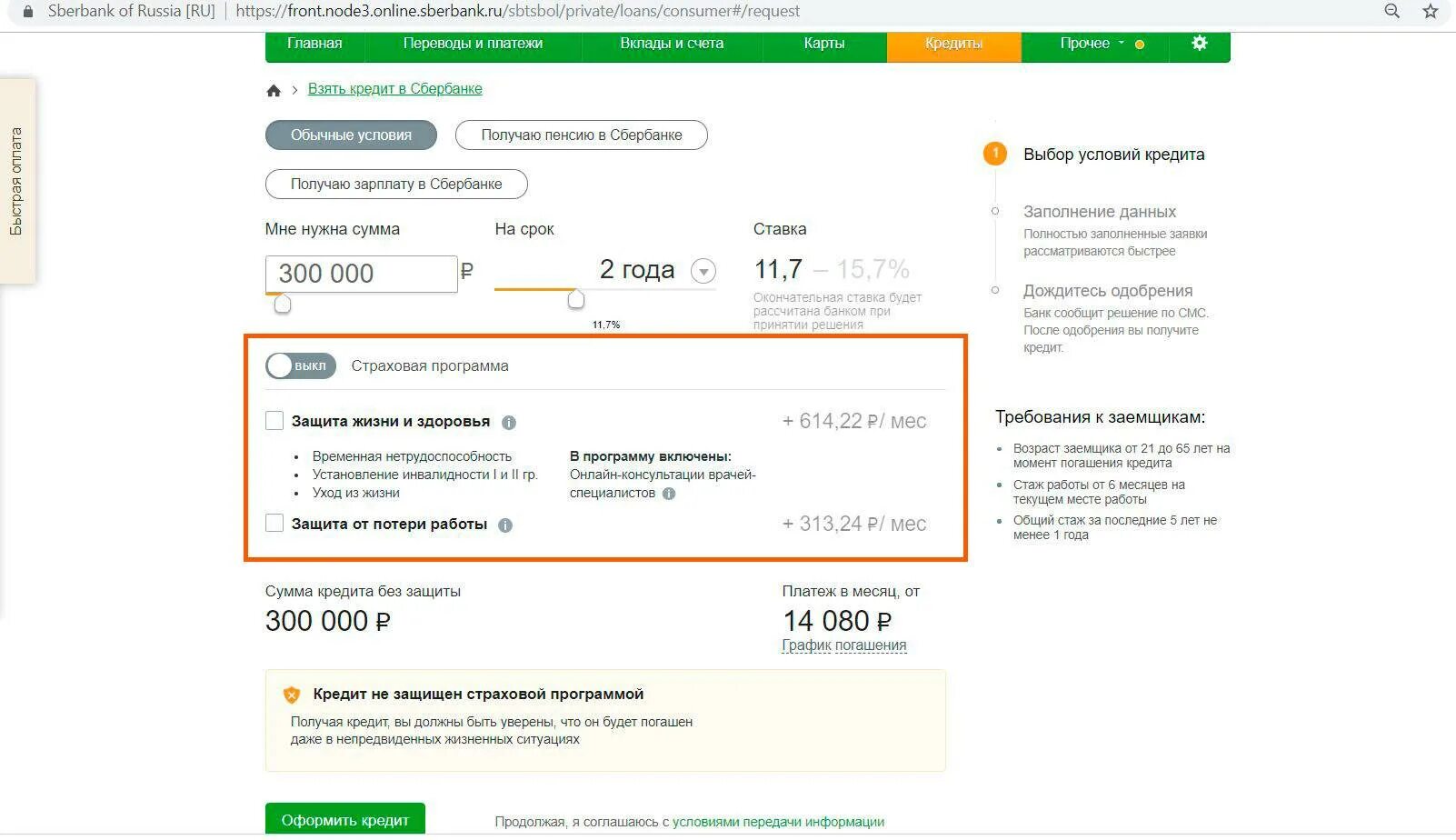Expand the Прочее menu
1456x840 pixels.
(1091, 43)
